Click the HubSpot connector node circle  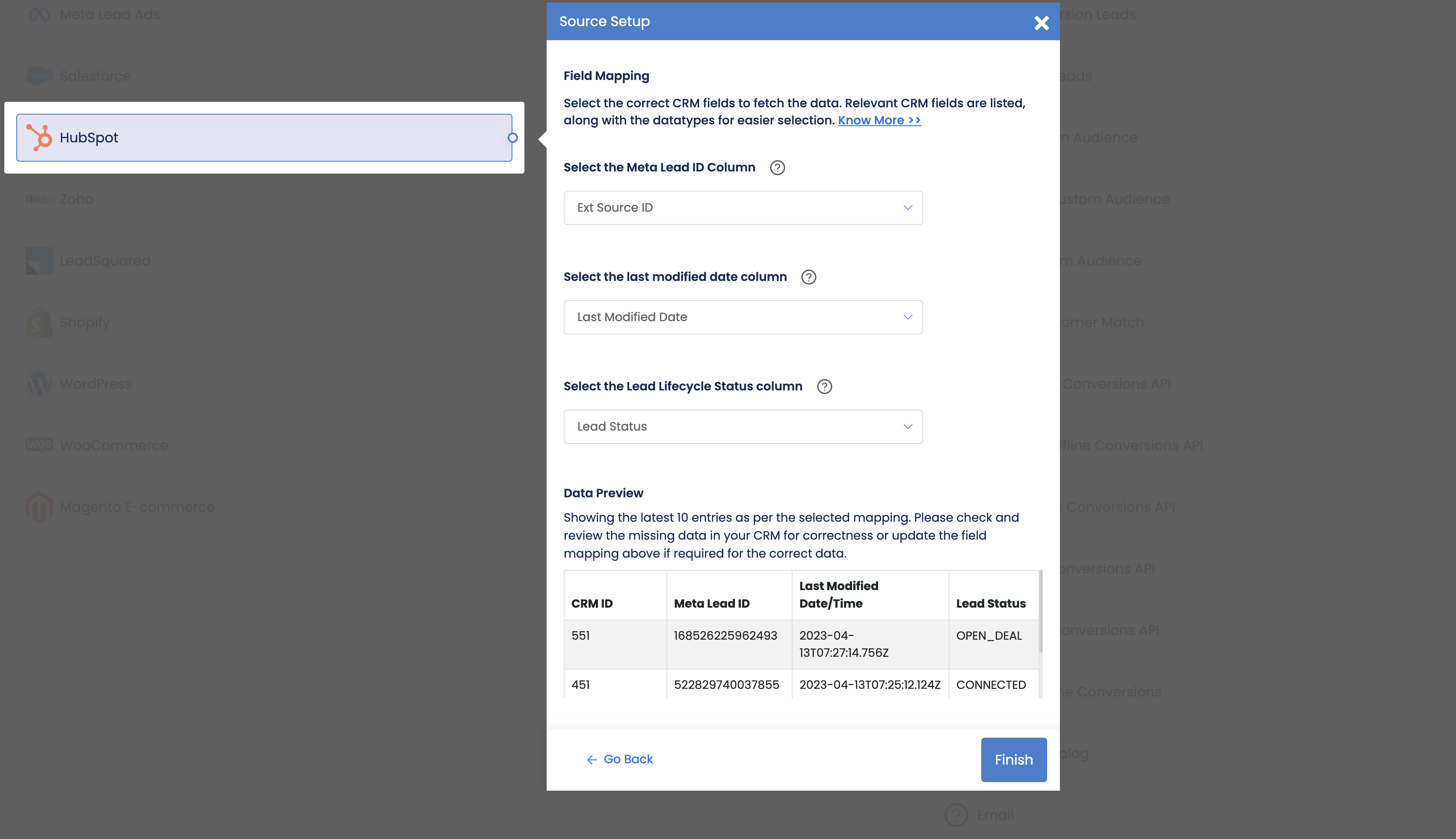[x=512, y=138]
